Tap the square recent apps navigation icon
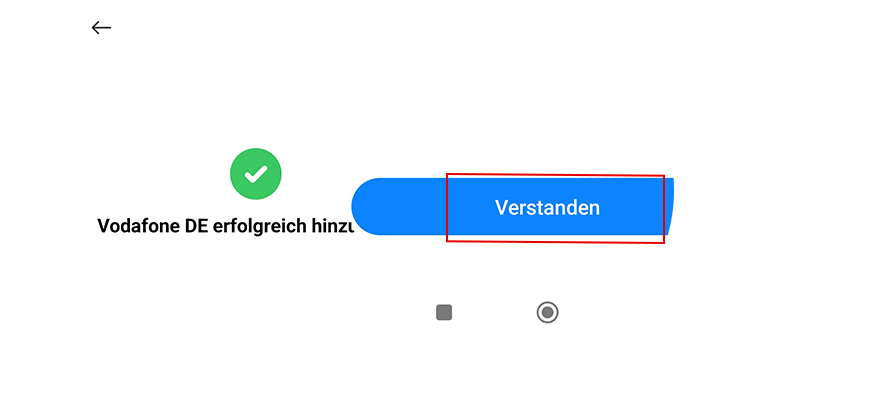879x400 pixels. pyautogui.click(x=444, y=313)
